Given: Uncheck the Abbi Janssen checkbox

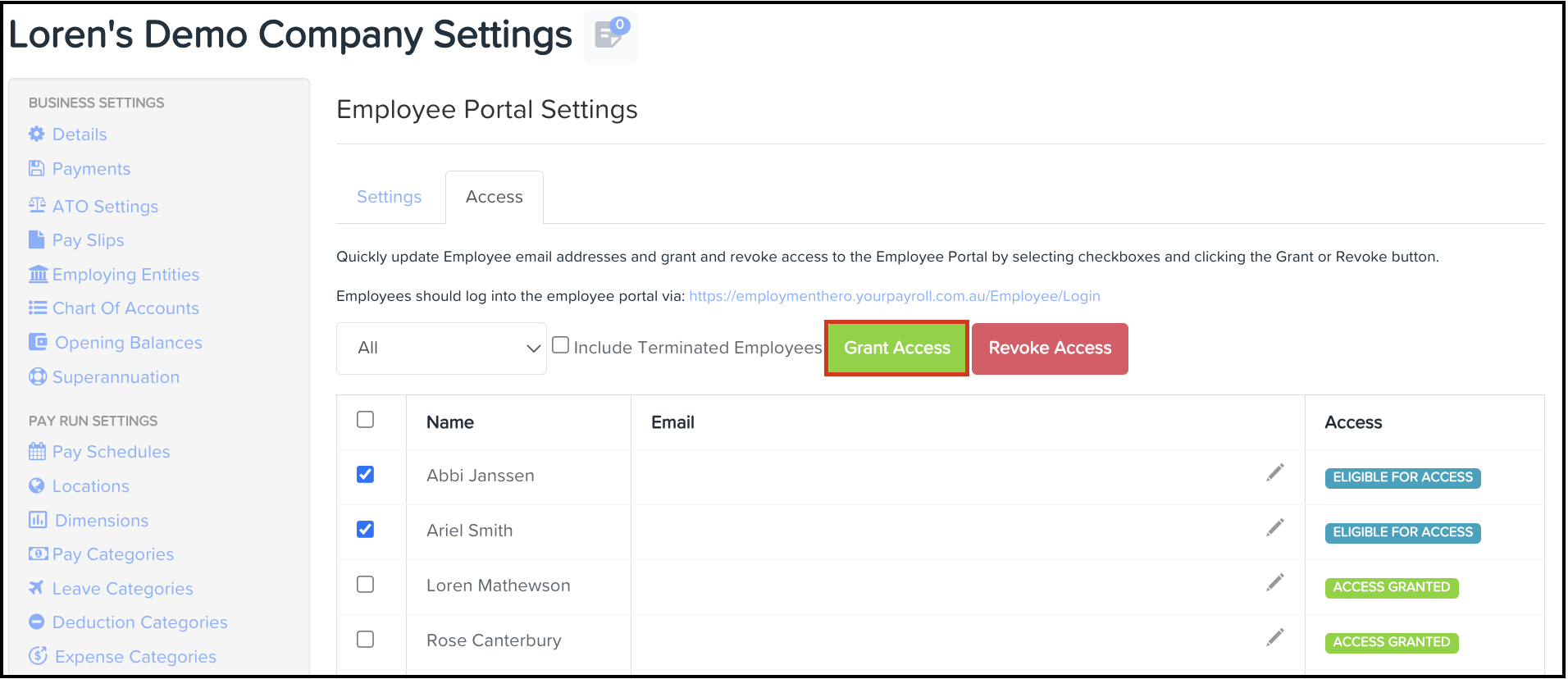Looking at the screenshot, I should tap(366, 475).
